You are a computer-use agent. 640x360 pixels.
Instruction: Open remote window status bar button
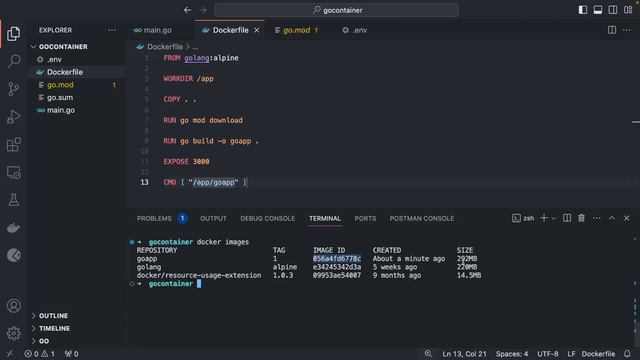point(10,354)
